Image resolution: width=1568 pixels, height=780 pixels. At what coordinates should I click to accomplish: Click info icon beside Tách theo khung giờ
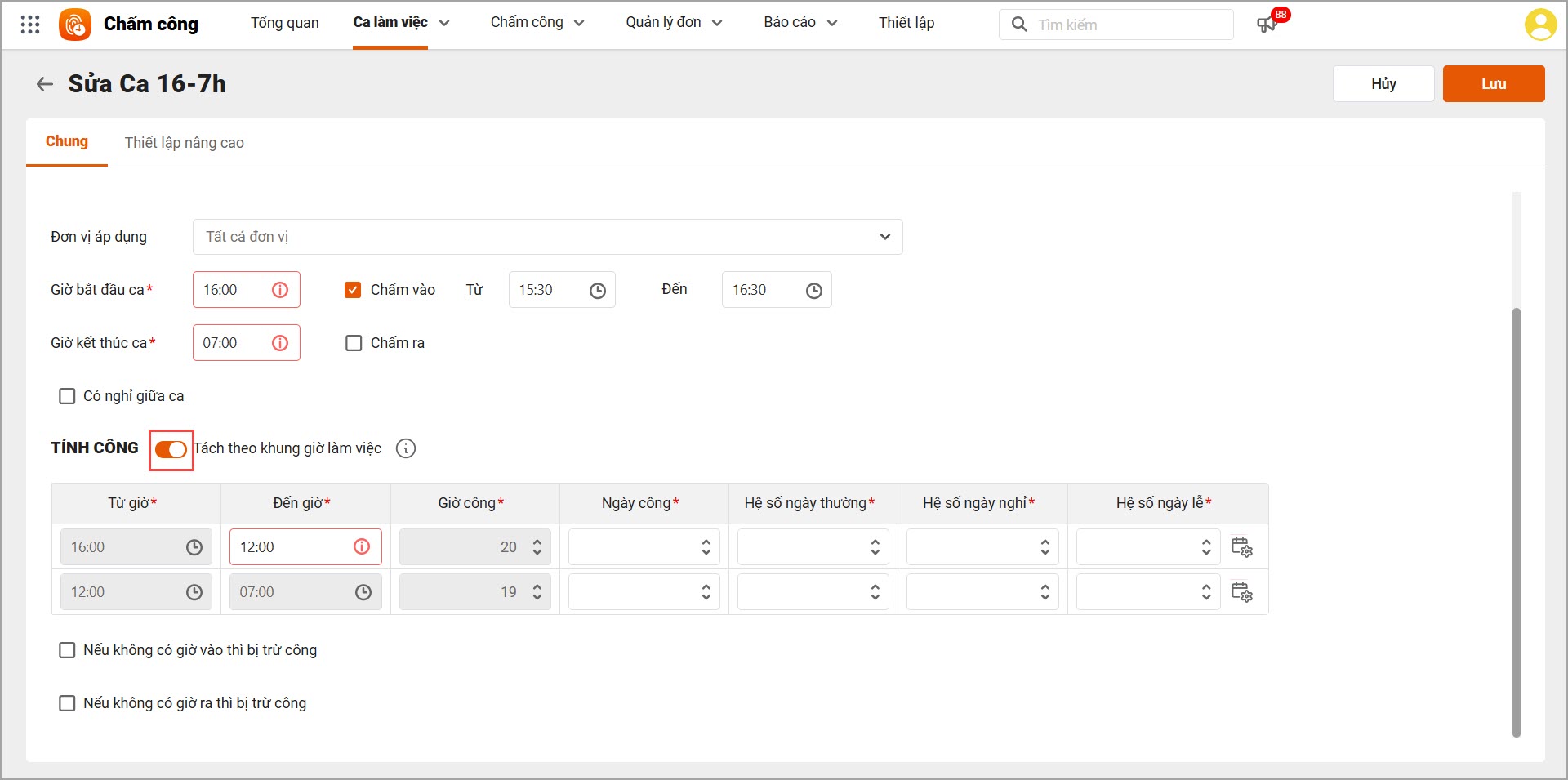coord(406,448)
